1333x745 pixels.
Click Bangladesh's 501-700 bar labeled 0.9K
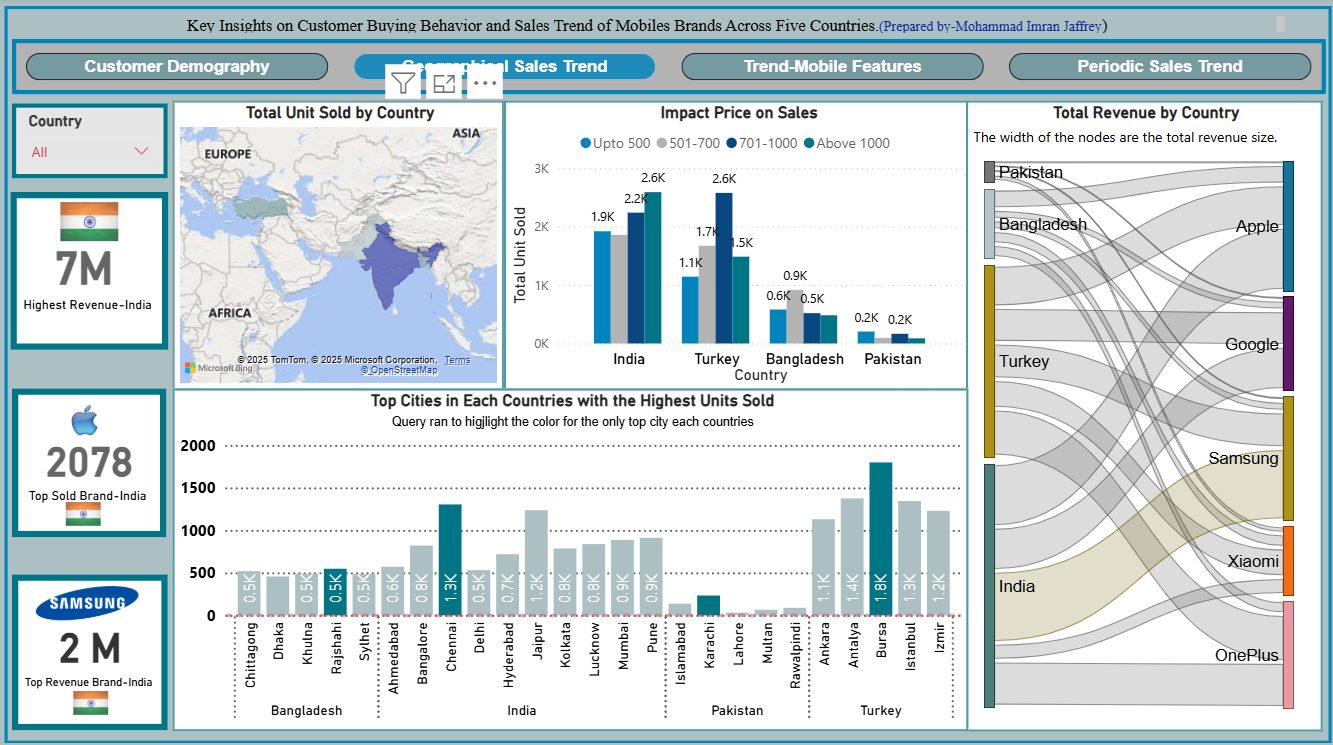click(x=794, y=317)
